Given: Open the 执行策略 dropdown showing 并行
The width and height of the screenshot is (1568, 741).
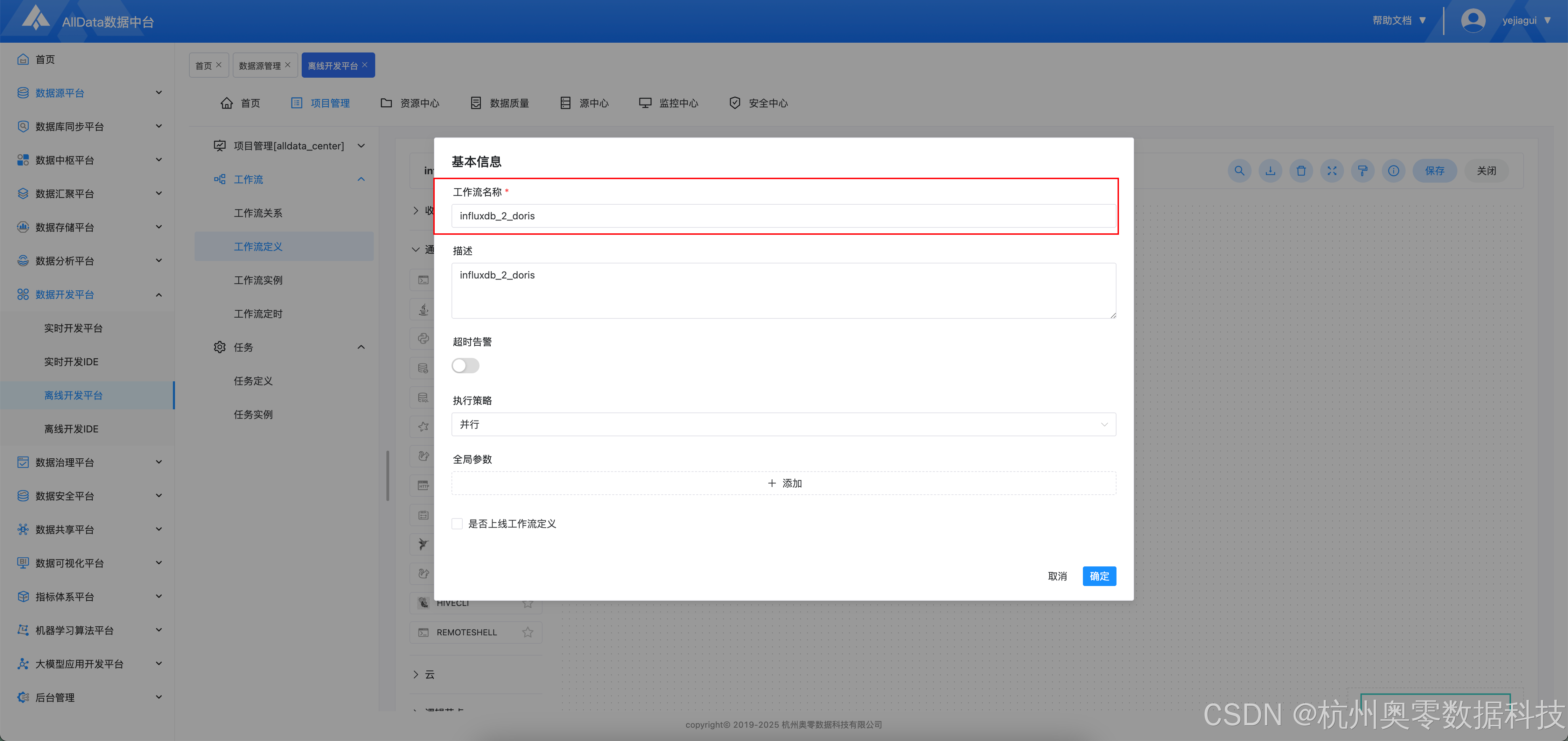Looking at the screenshot, I should click(783, 424).
